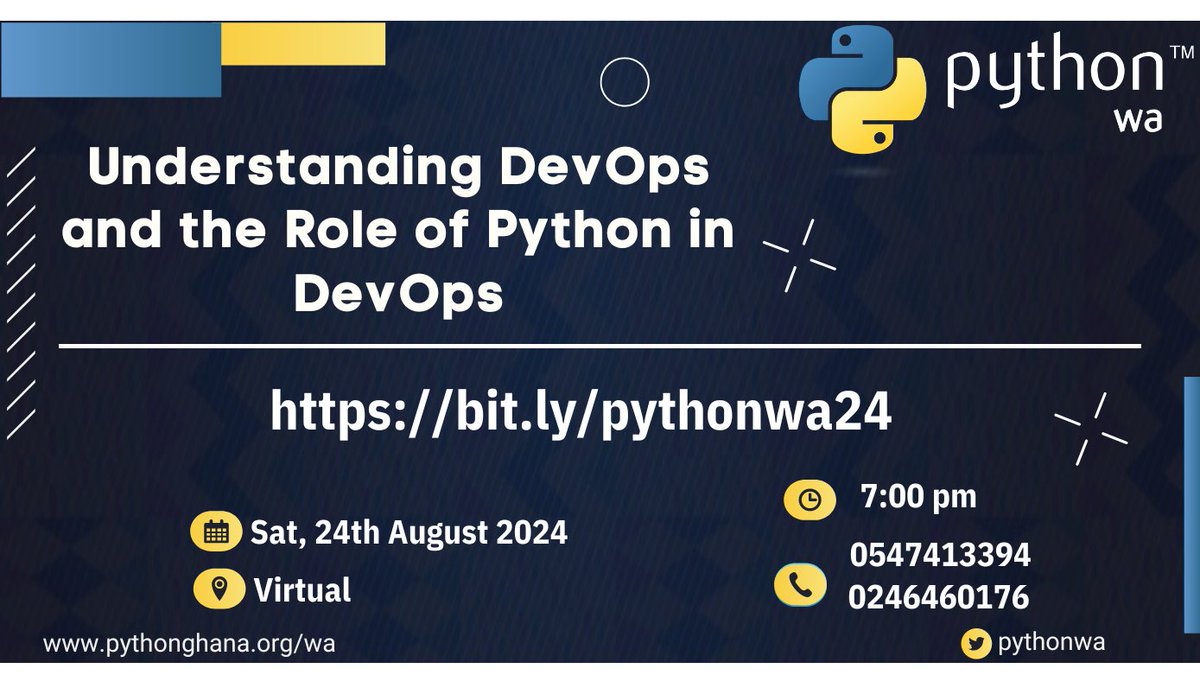The height and width of the screenshot is (675, 1200).
Task: Click the pythonwa Twitter handle text
Action: click(1051, 642)
